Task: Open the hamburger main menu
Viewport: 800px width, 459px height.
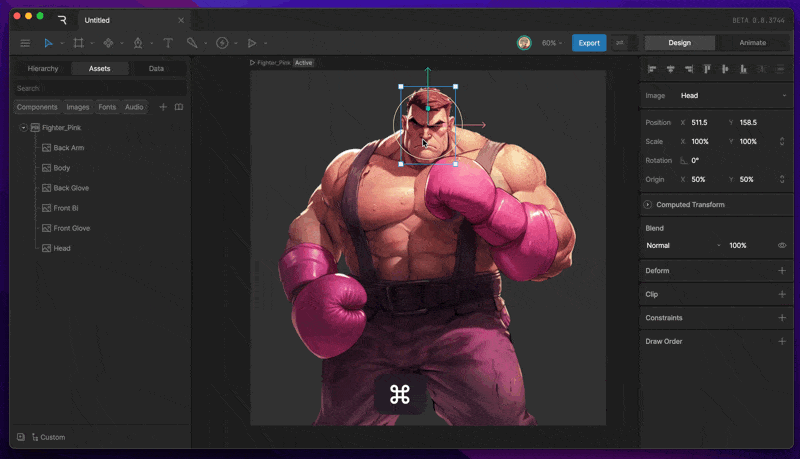Action: pyautogui.click(x=25, y=43)
